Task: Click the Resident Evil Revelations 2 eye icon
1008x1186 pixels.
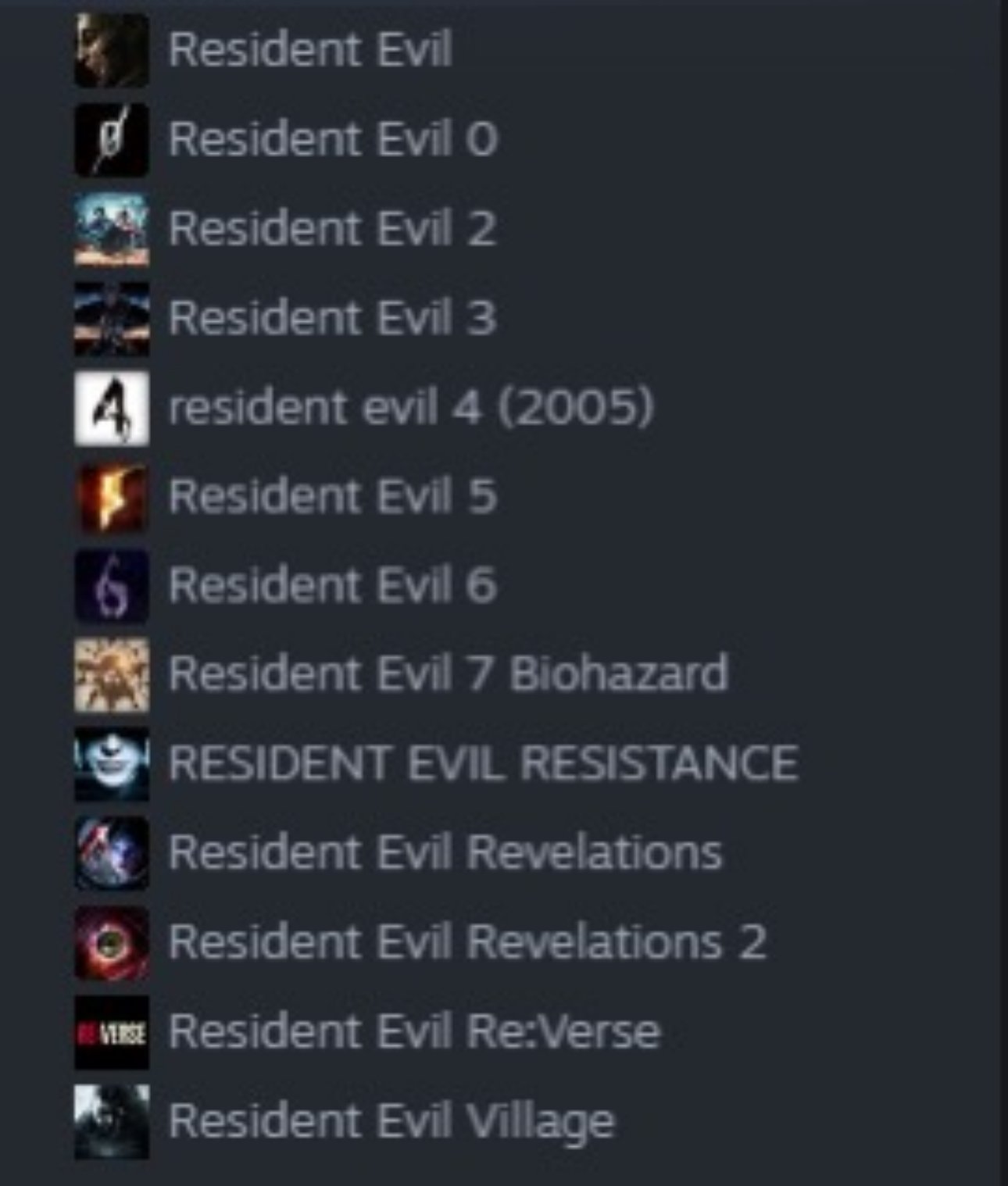Action: coord(112,943)
